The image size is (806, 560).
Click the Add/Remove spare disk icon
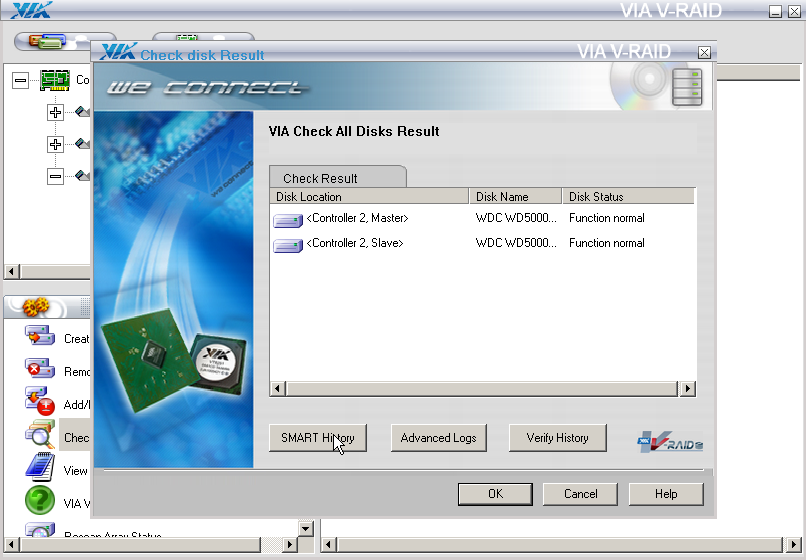40,401
